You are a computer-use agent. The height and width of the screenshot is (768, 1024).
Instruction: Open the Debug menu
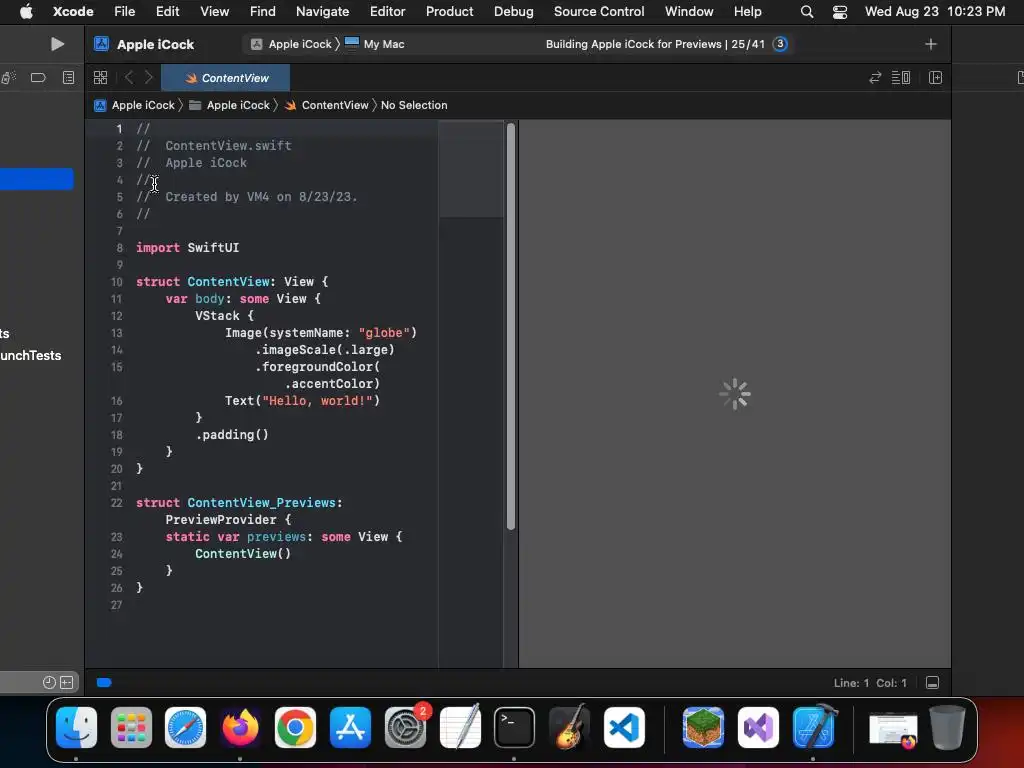pyautogui.click(x=513, y=11)
